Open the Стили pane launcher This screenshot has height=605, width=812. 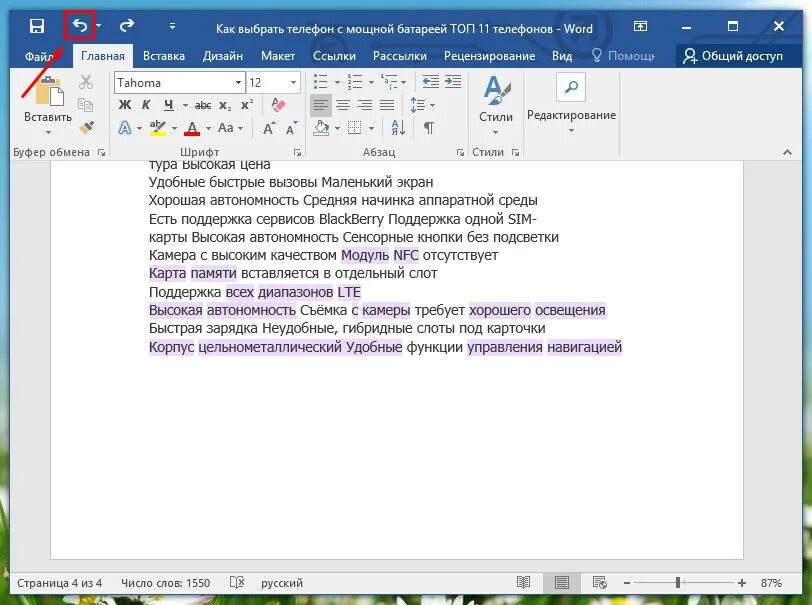(515, 152)
